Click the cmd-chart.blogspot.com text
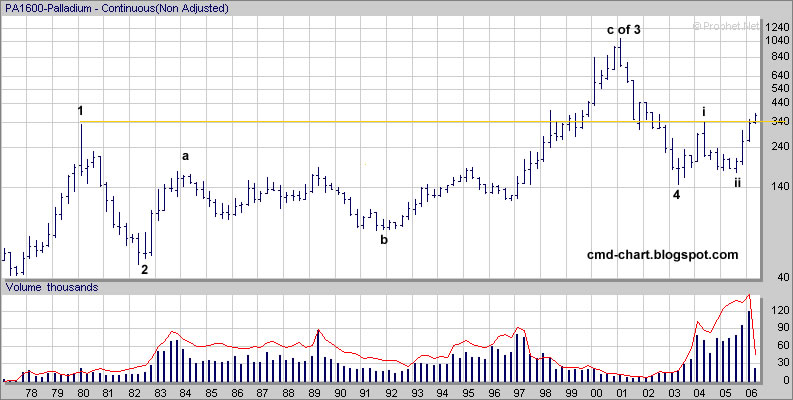The width and height of the screenshot is (793, 400). tap(663, 255)
